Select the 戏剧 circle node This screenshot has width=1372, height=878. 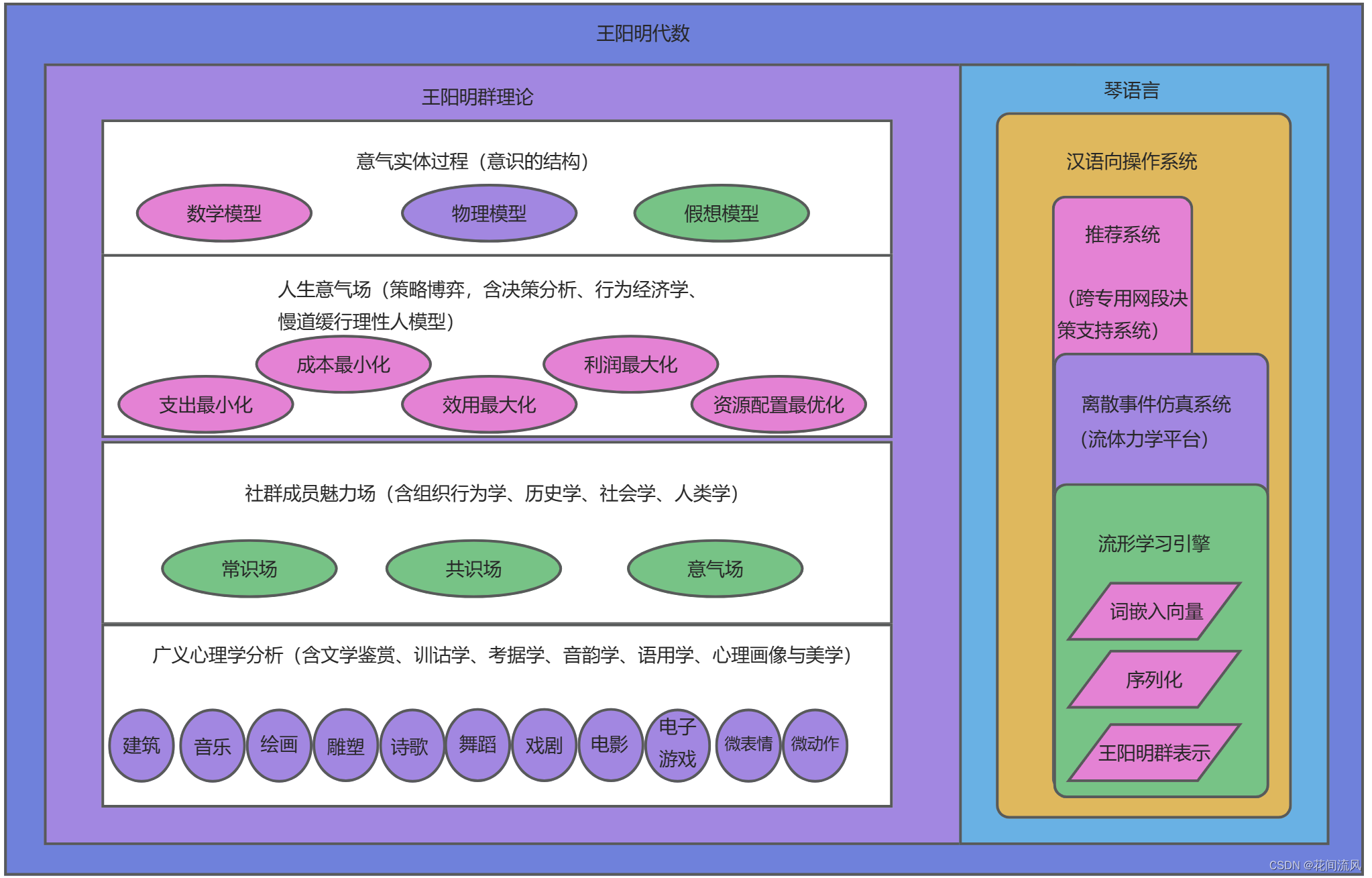click(x=544, y=745)
